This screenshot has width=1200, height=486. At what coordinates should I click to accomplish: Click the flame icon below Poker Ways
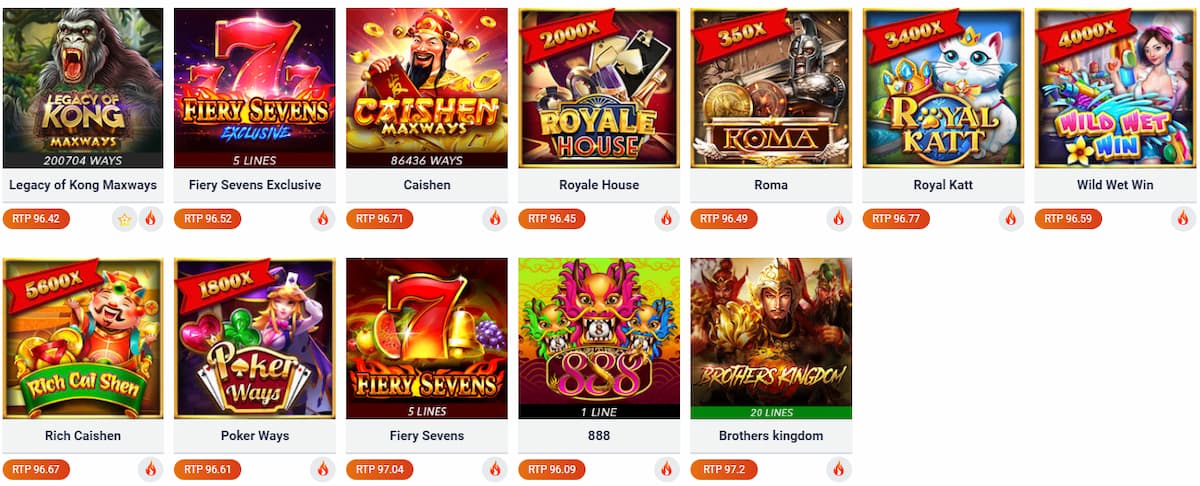pos(323,468)
